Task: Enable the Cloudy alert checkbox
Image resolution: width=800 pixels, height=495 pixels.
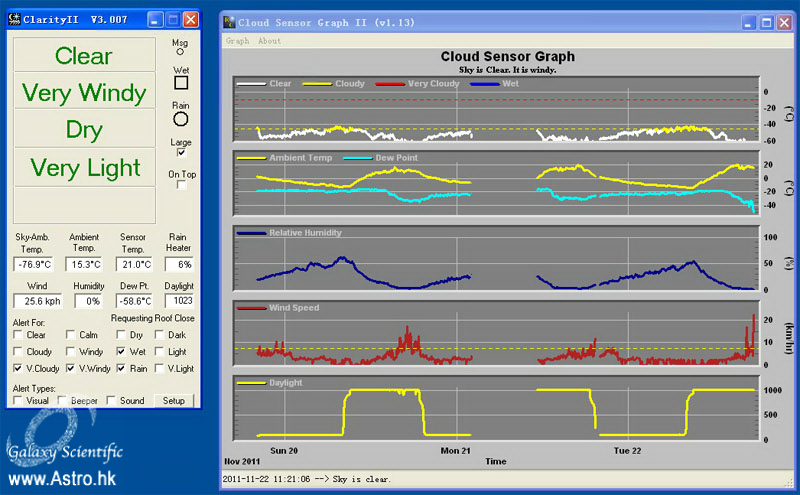Action: coord(19,353)
